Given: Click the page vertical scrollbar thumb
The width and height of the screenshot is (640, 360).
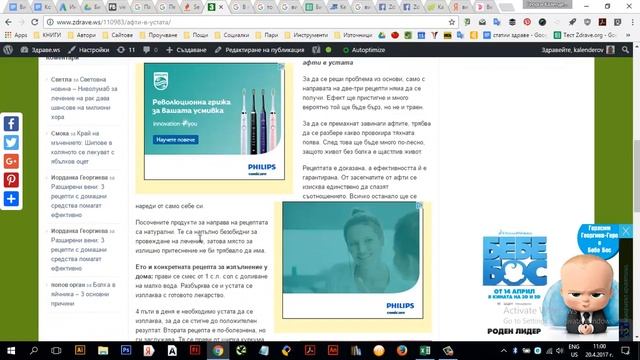Looking at the screenshot, I should pyautogui.click(x=636, y=176).
